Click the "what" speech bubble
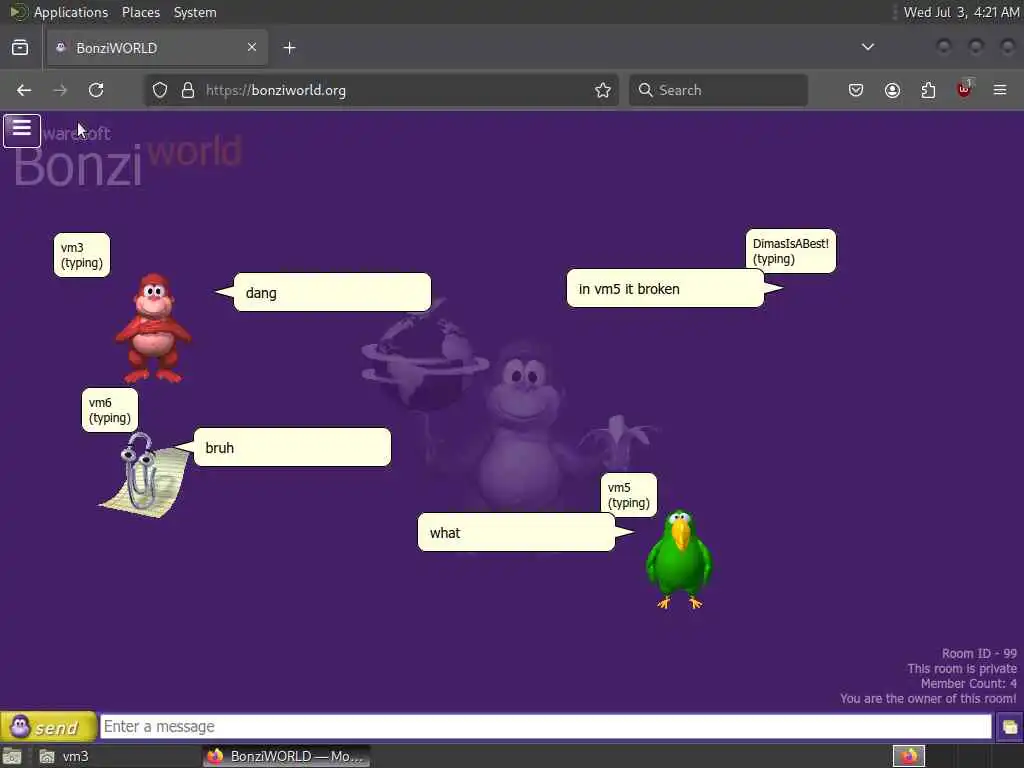This screenshot has width=1024, height=768. 516,532
